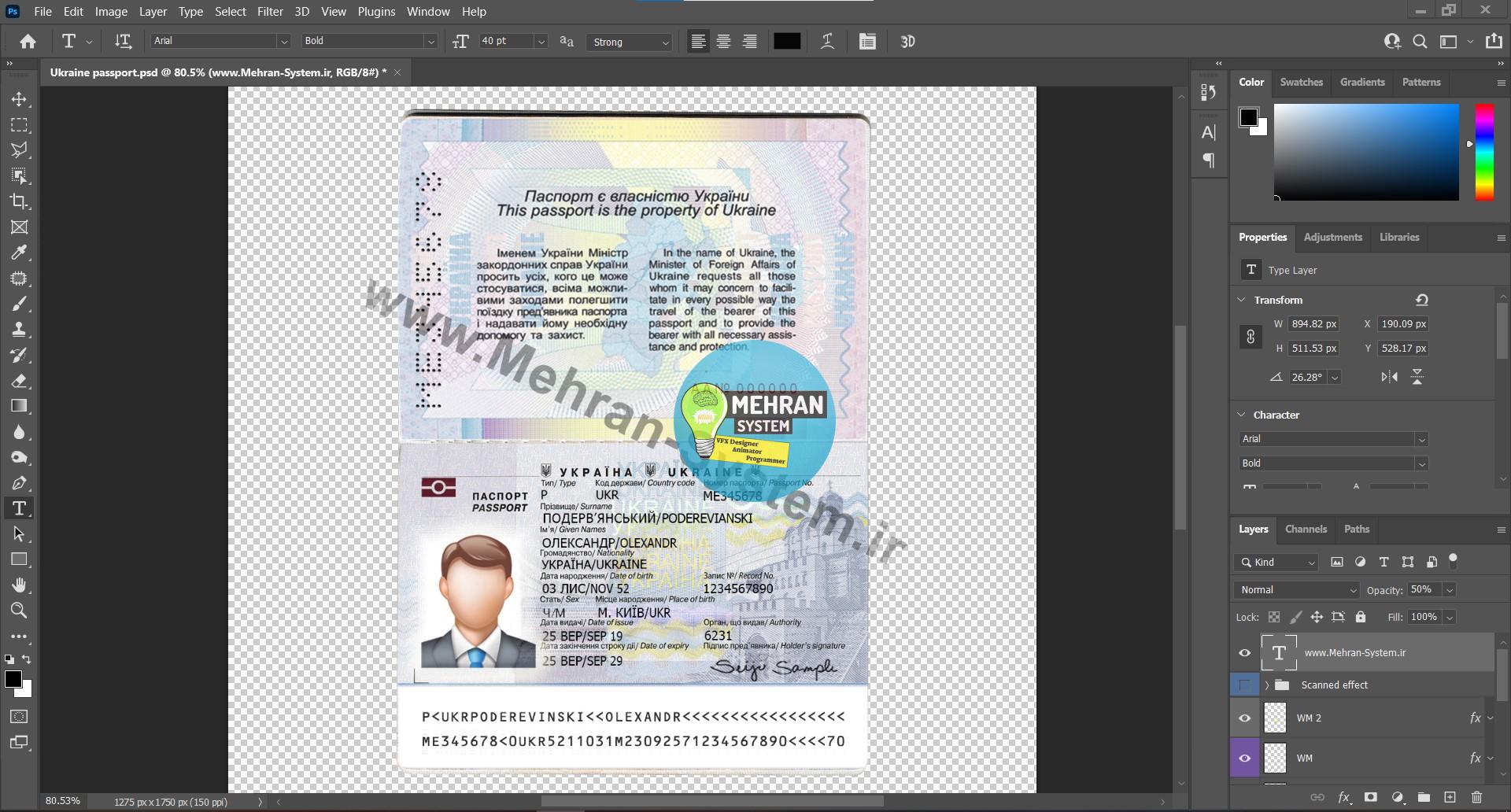1511x812 pixels.
Task: Click the rotation angle field 26.28°
Action: coord(1307,378)
